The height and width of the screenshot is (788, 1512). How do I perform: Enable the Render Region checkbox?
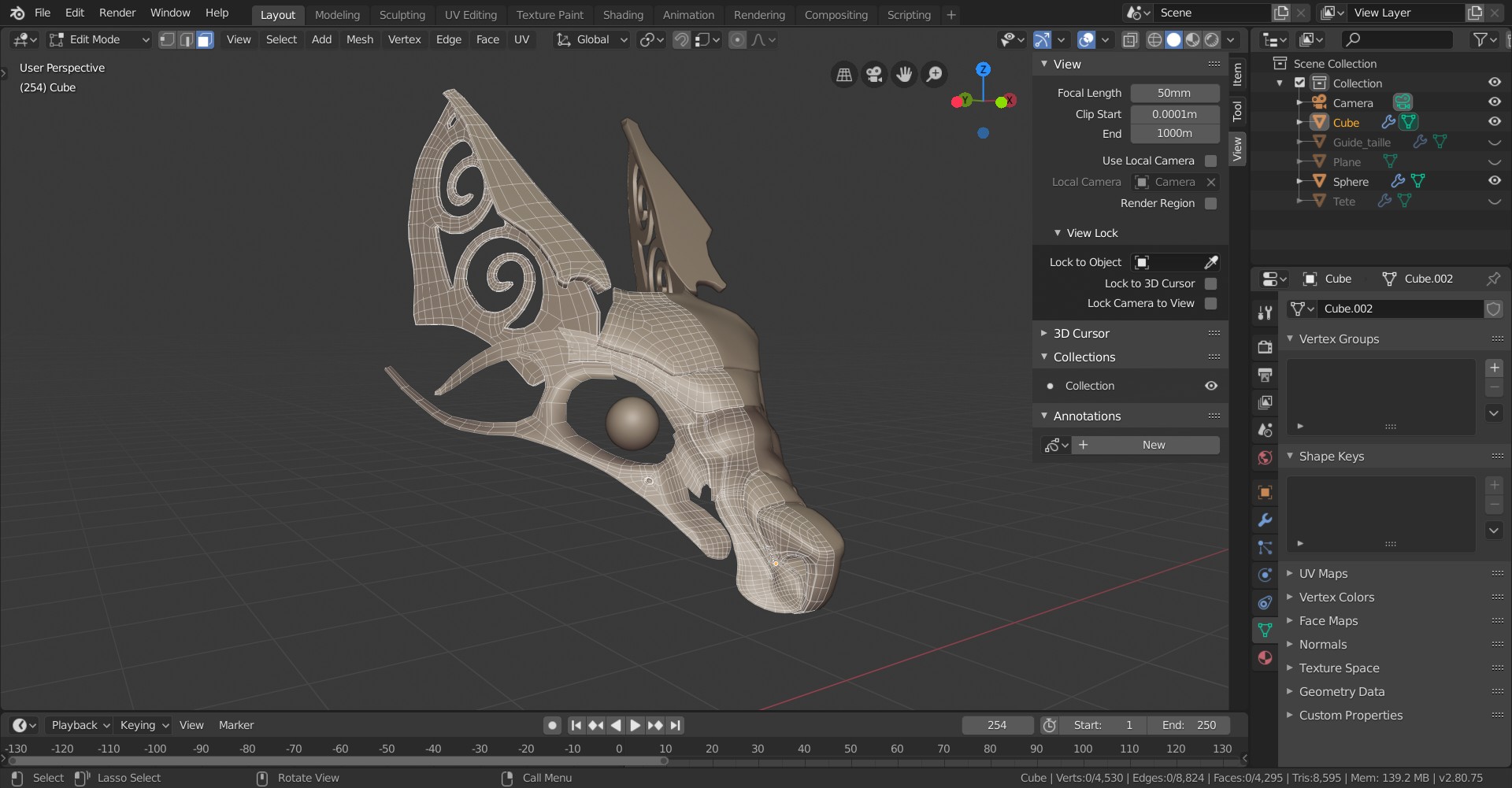[x=1210, y=203]
